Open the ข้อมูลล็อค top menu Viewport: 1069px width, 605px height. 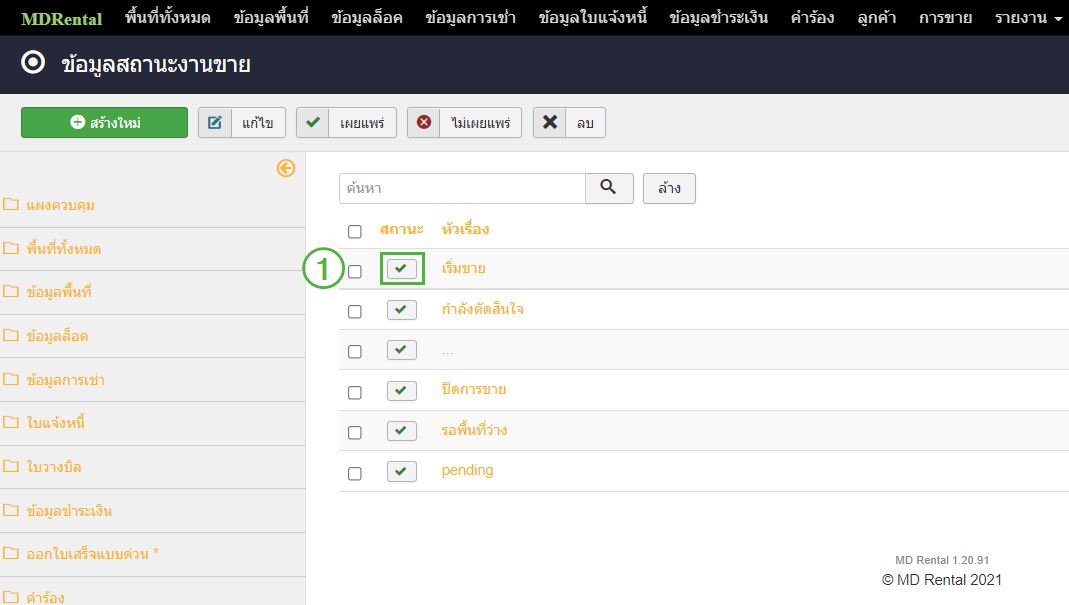coord(367,18)
